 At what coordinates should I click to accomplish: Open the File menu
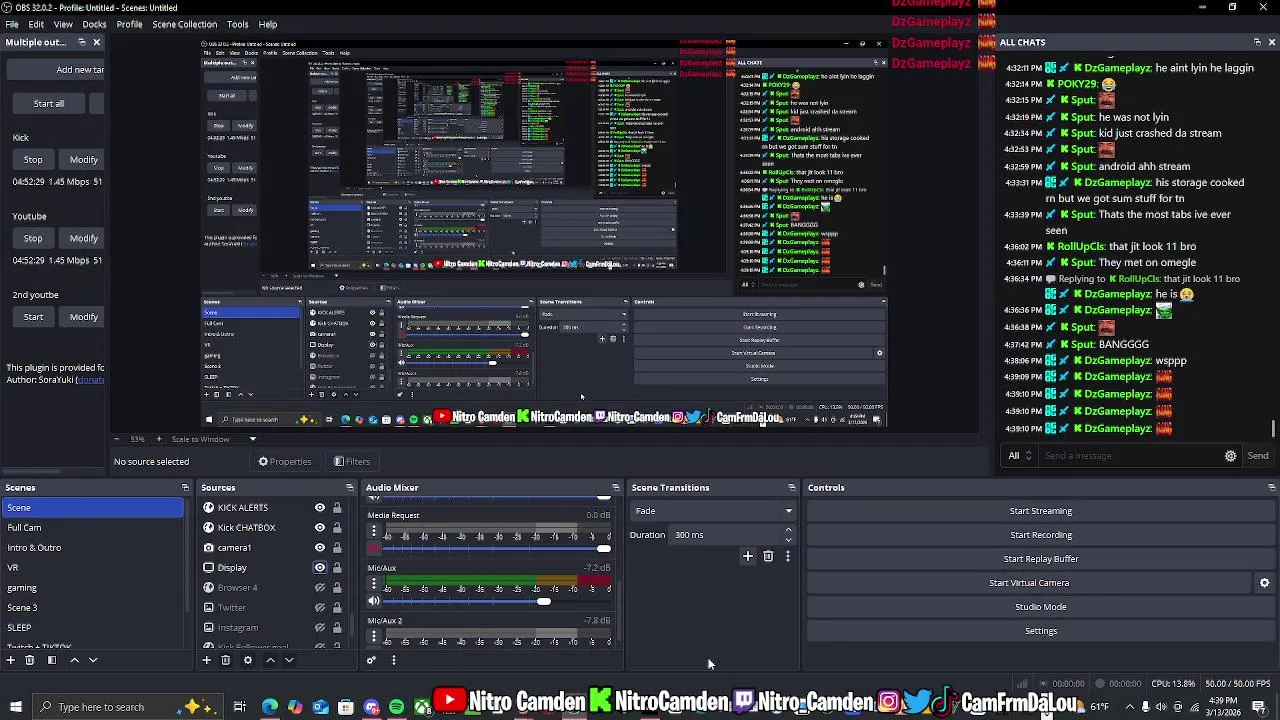click(11, 24)
